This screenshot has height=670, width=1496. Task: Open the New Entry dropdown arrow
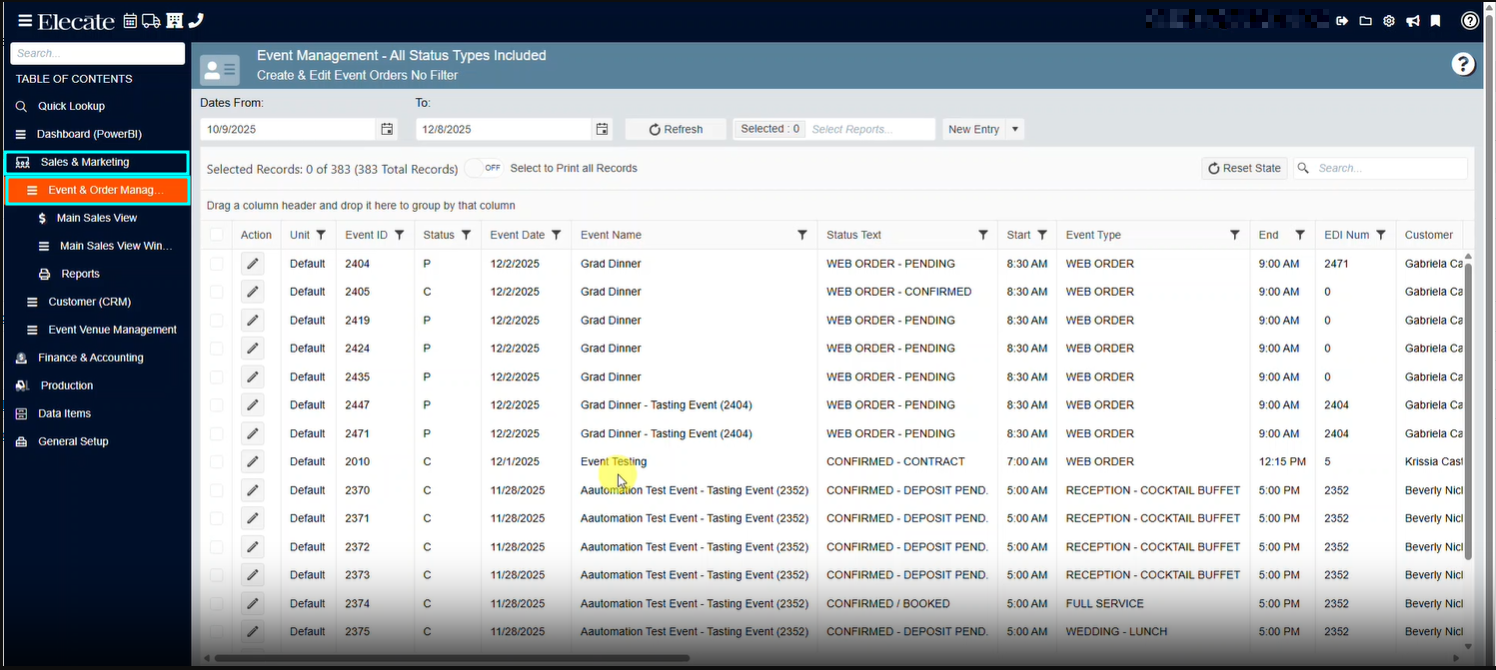point(1015,129)
